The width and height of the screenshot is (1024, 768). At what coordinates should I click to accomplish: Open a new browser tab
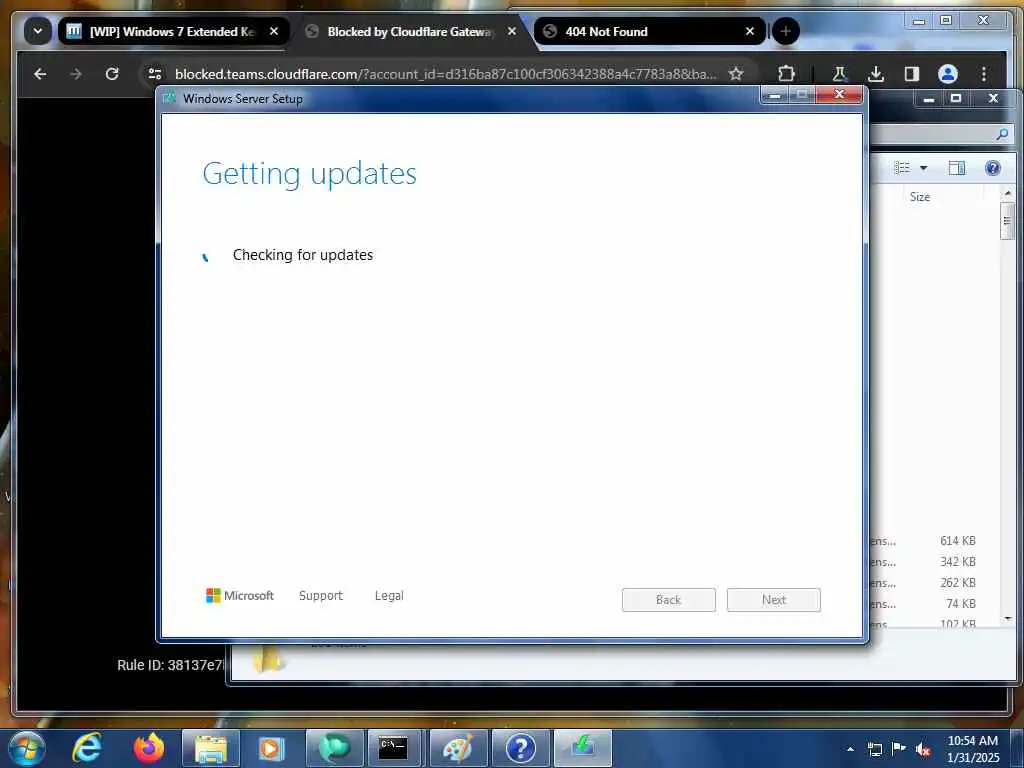click(786, 31)
